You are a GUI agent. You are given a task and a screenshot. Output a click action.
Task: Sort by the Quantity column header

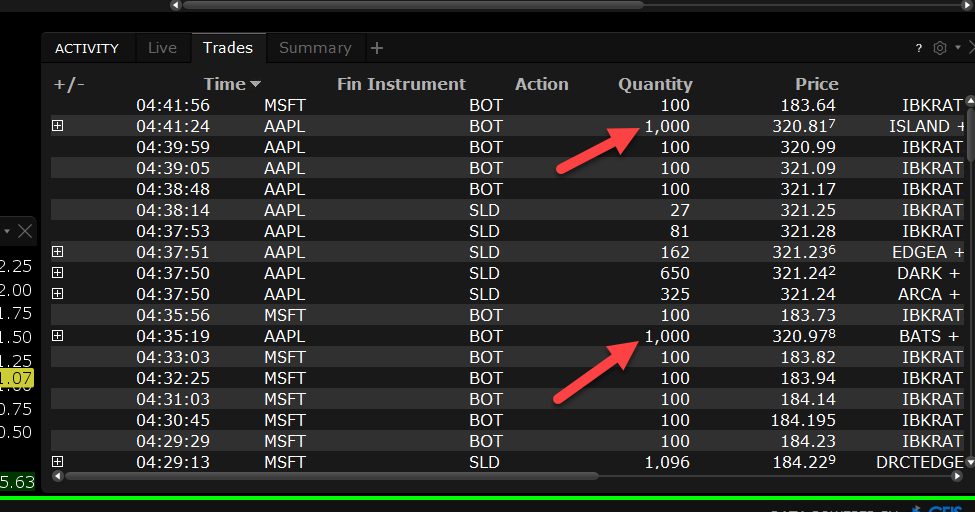[x=655, y=84]
